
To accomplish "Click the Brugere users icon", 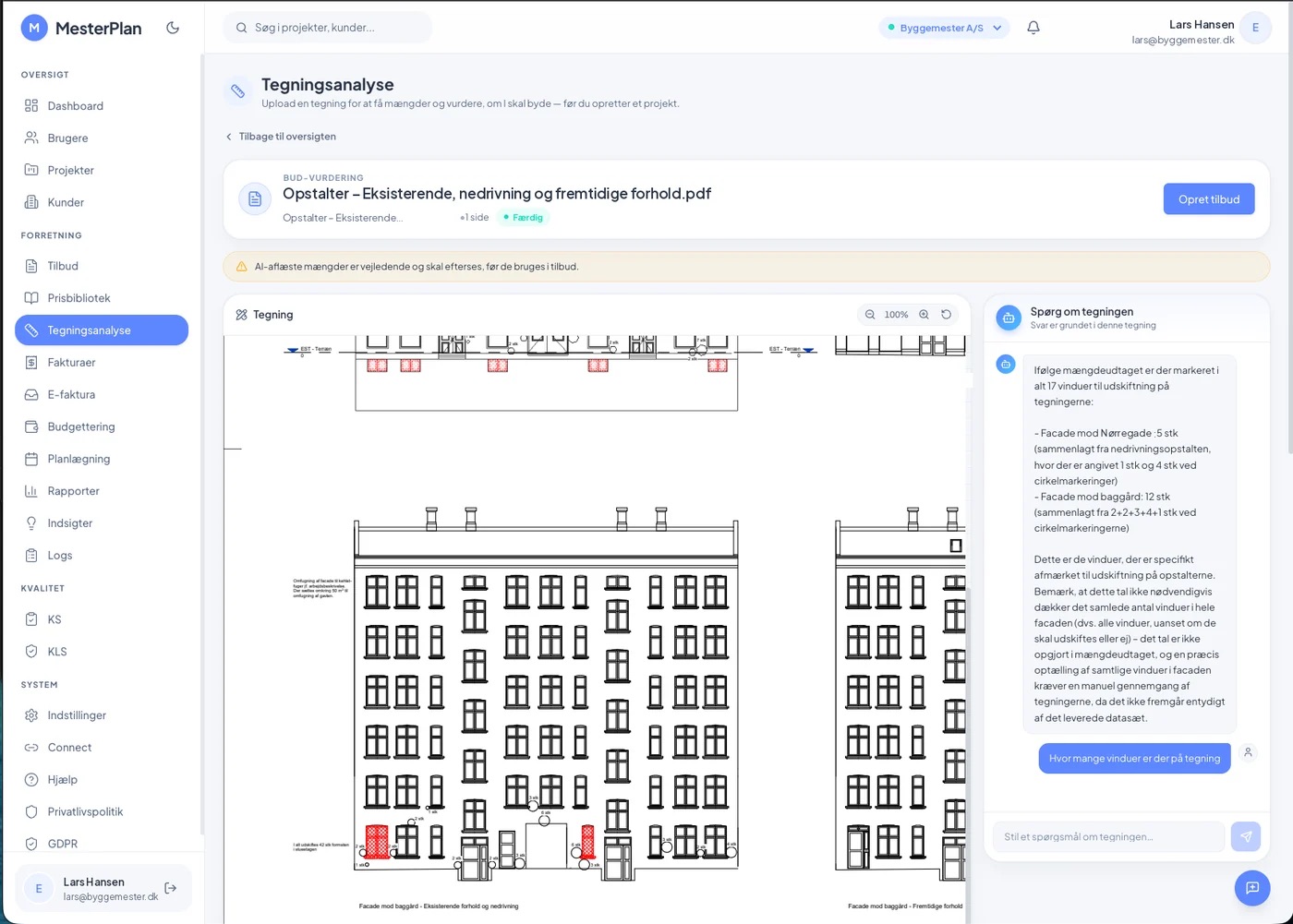I will click(x=31, y=138).
